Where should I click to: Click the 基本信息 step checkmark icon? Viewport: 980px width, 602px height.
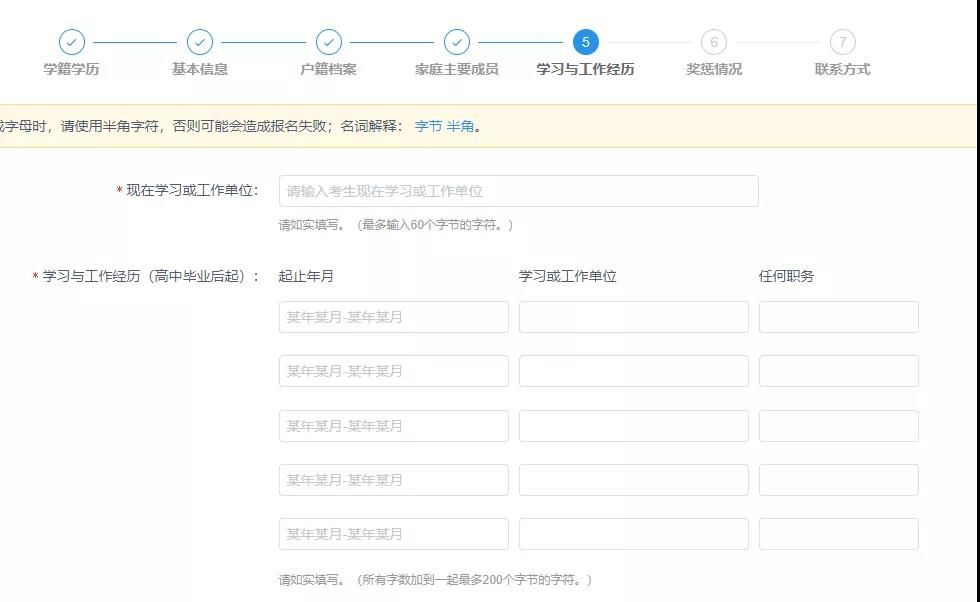(x=200, y=42)
